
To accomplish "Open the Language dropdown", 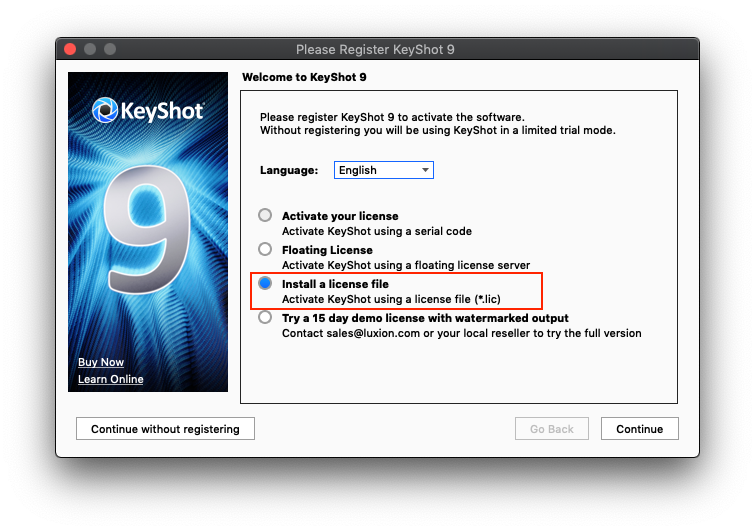I will pos(383,170).
